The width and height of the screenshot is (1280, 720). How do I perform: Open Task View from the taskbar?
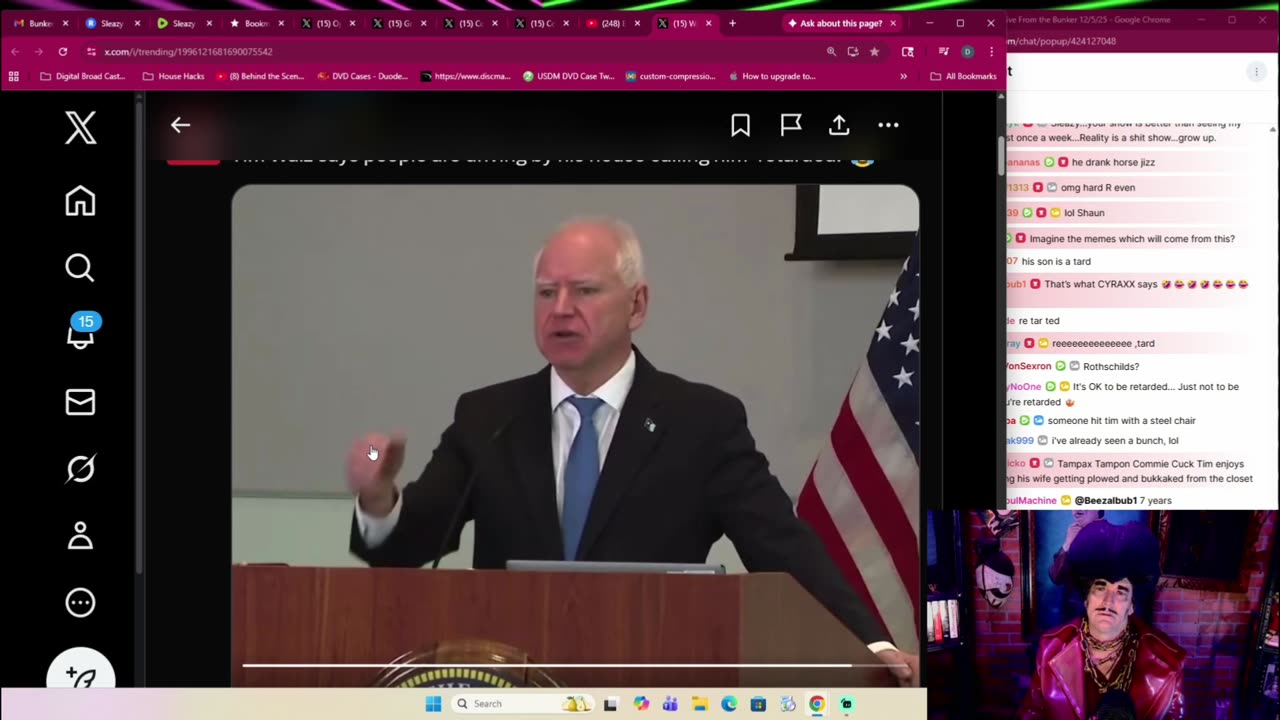(x=611, y=704)
